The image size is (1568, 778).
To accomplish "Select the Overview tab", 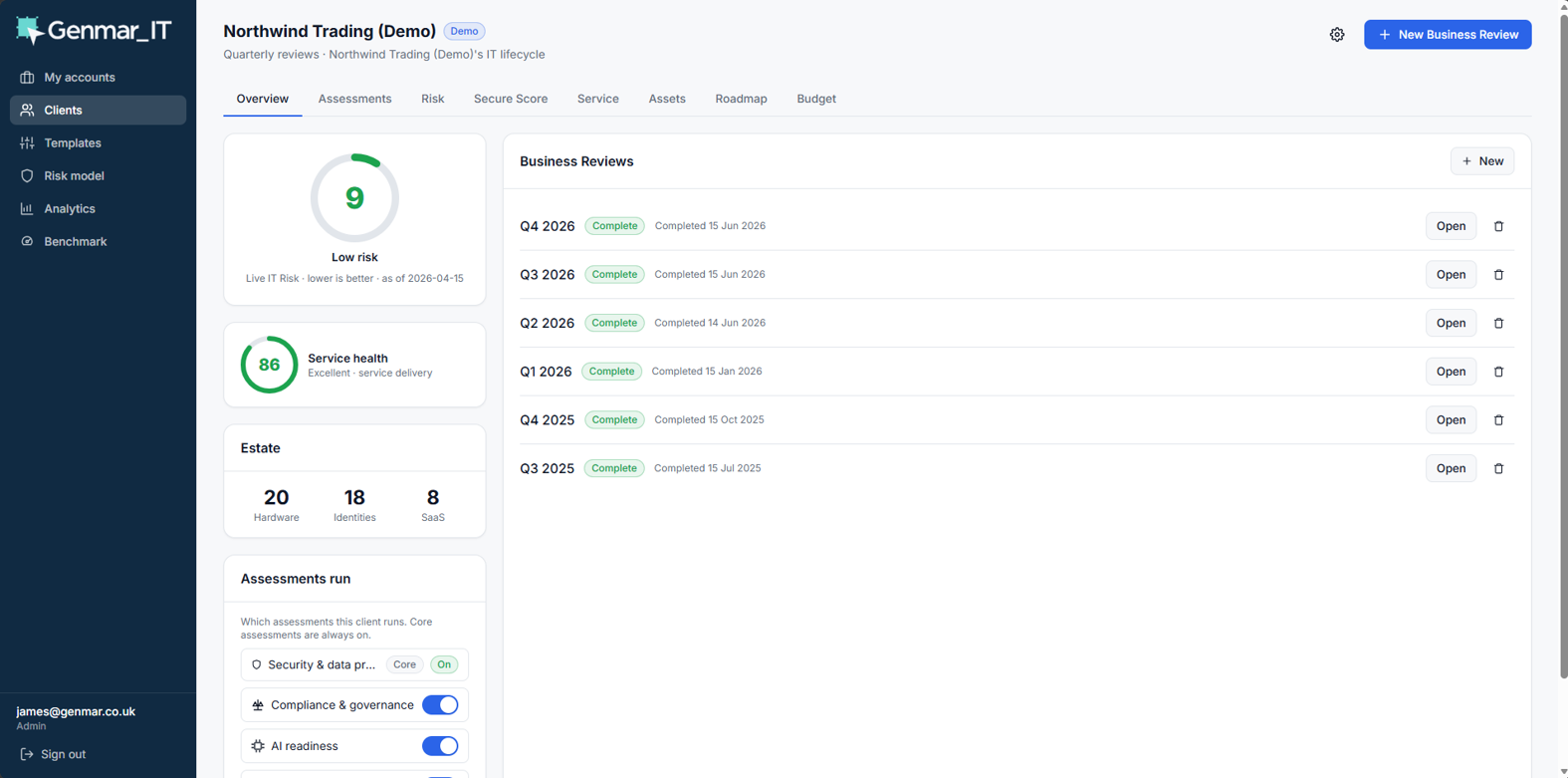I will [x=263, y=99].
